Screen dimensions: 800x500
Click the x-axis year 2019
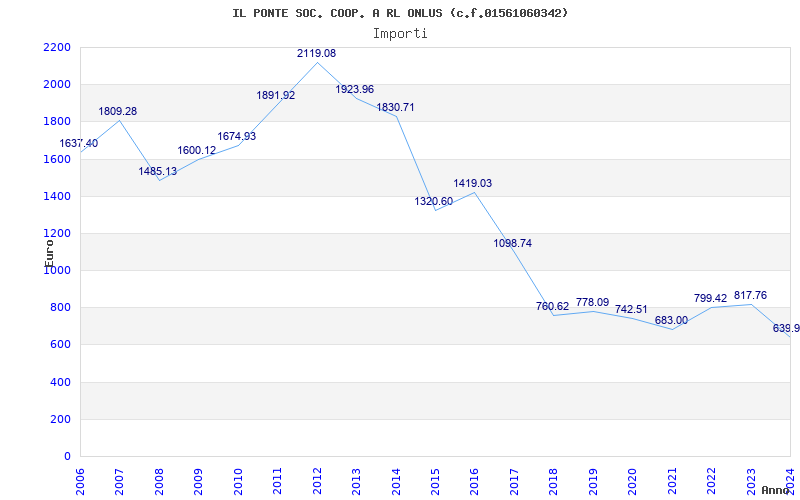pos(593,481)
